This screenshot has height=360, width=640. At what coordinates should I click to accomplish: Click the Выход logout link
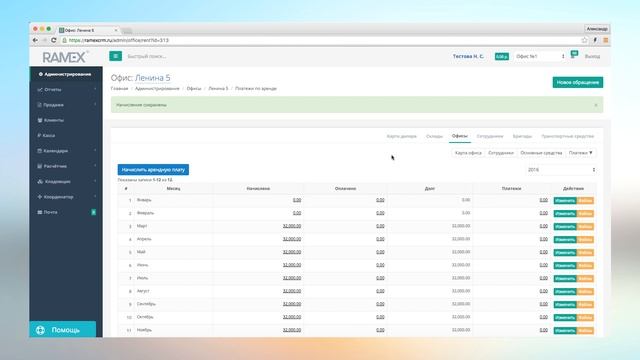click(592, 56)
